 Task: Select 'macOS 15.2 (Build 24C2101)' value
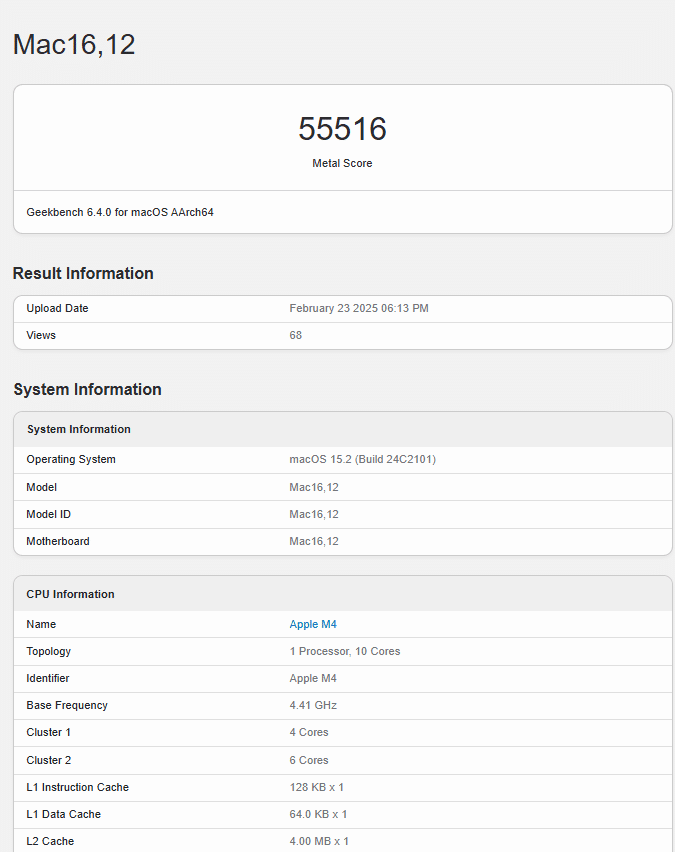[362, 459]
